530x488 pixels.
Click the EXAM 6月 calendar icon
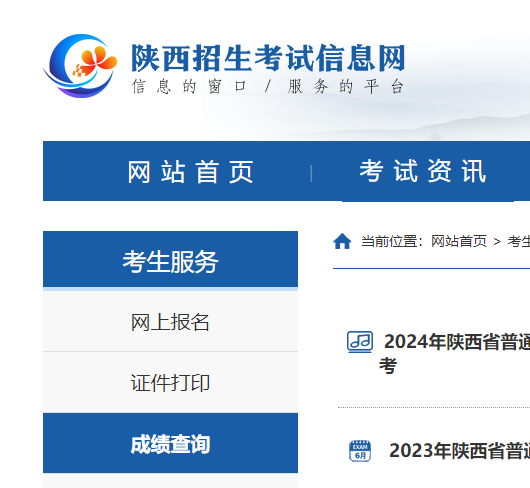(x=360, y=451)
